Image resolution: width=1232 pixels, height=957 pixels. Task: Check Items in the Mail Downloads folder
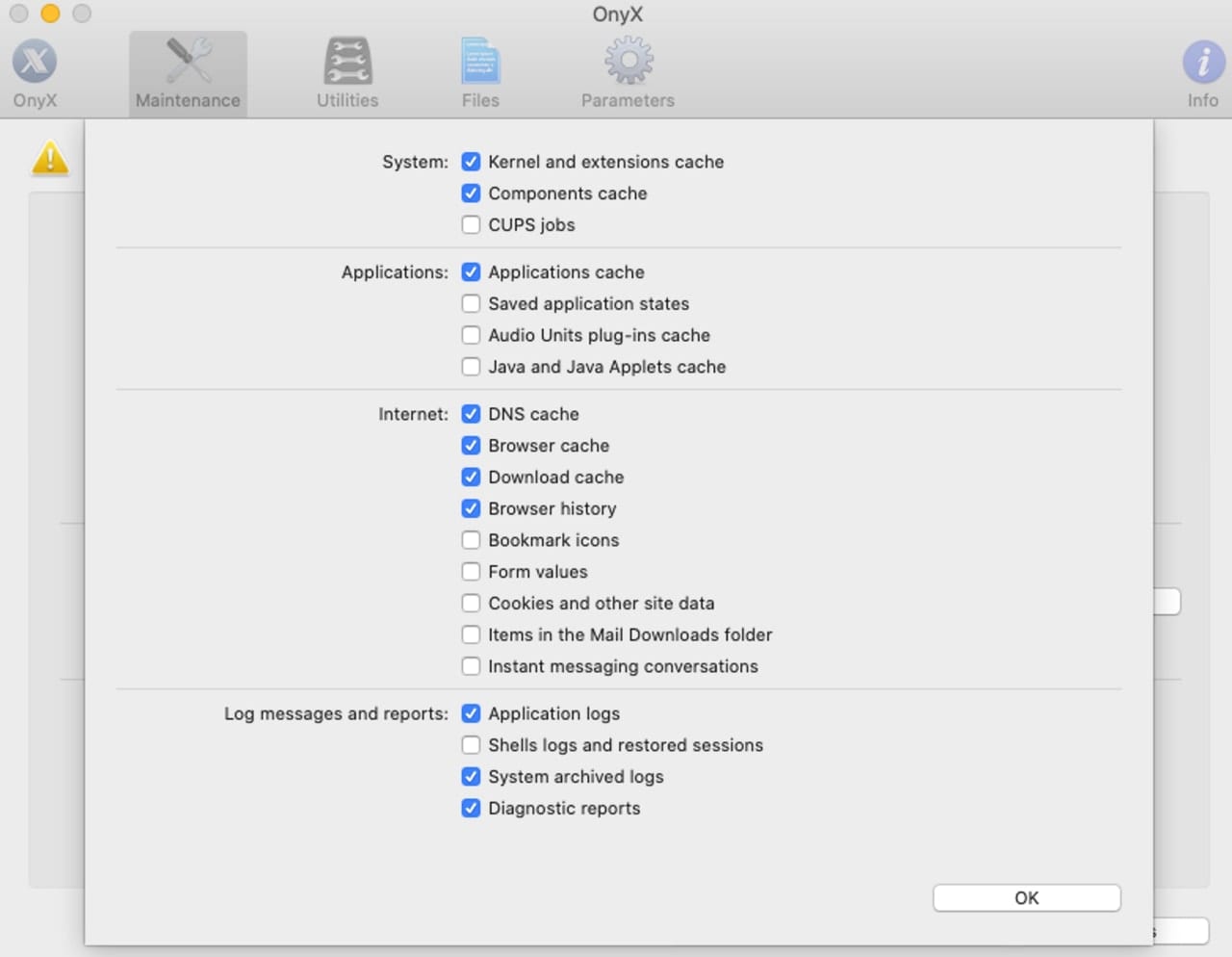(471, 634)
